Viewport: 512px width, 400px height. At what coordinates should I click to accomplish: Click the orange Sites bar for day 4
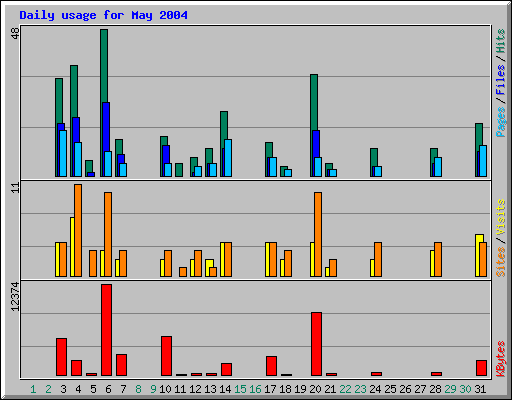click(78, 230)
